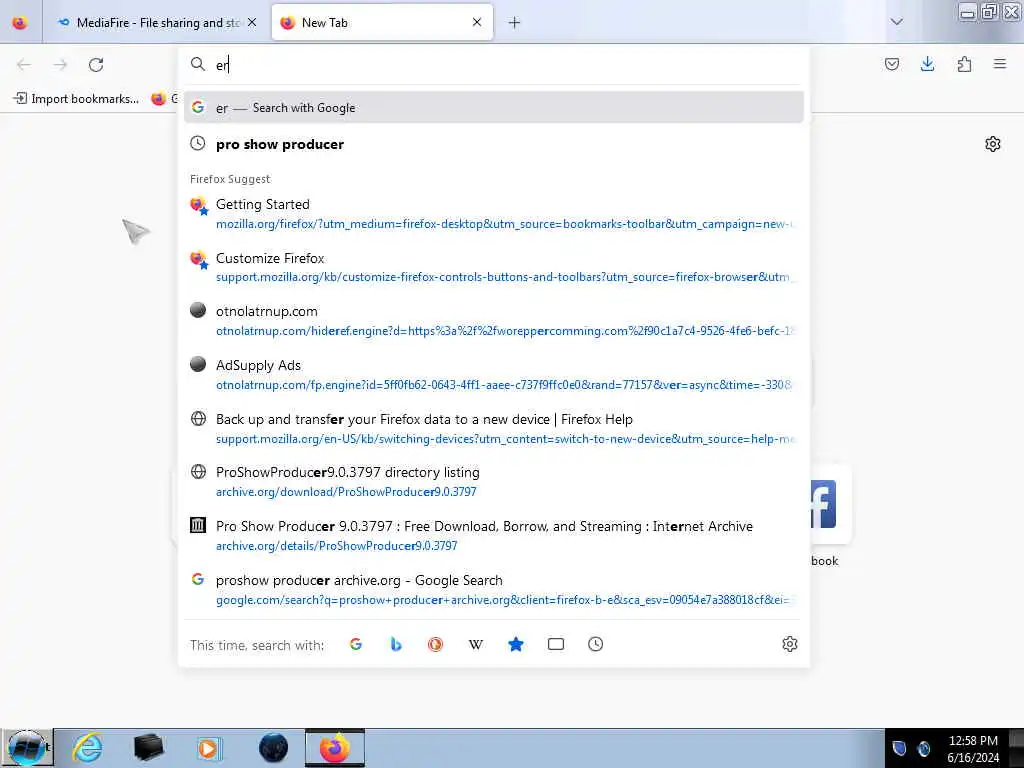This screenshot has height=768, width=1024.
Task: Open Pro Show Producer Internet Archive suggestion
Action: pos(494,536)
